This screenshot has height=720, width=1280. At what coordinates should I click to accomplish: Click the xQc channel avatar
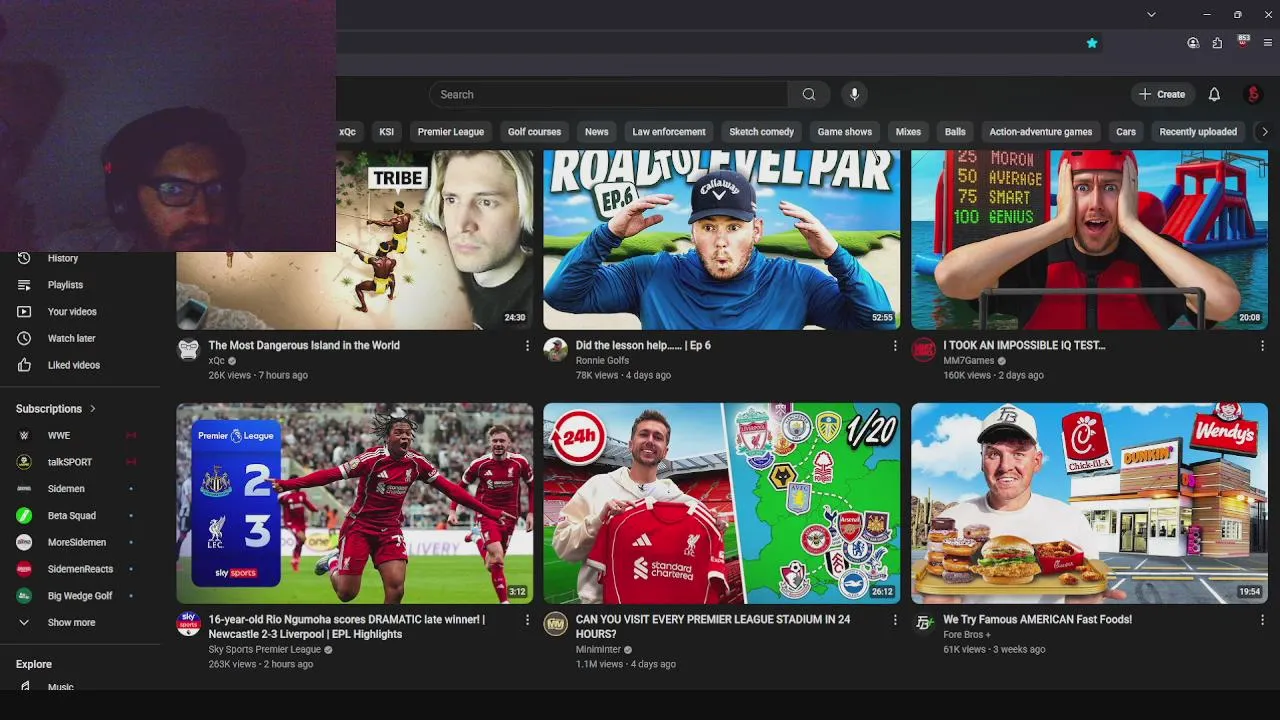click(188, 349)
